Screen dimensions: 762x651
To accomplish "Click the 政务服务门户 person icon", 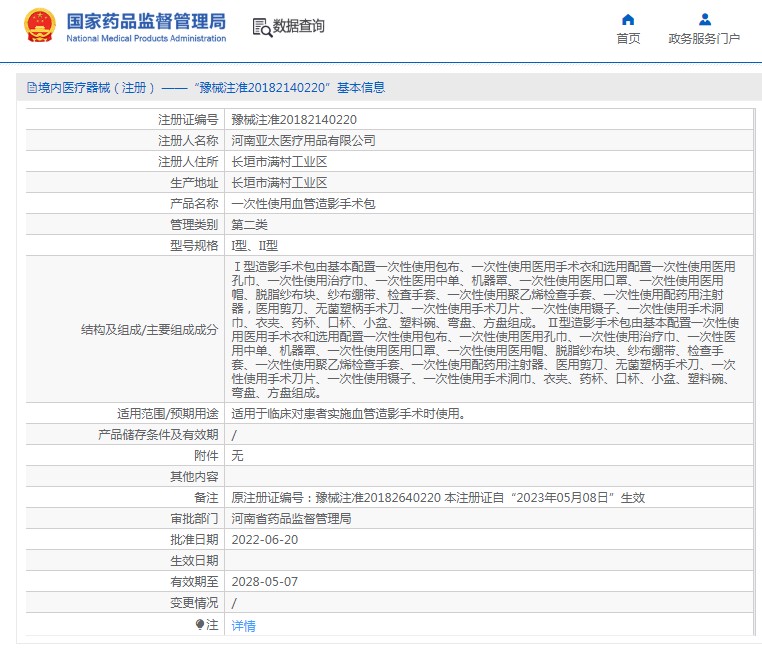I will click(x=705, y=20).
